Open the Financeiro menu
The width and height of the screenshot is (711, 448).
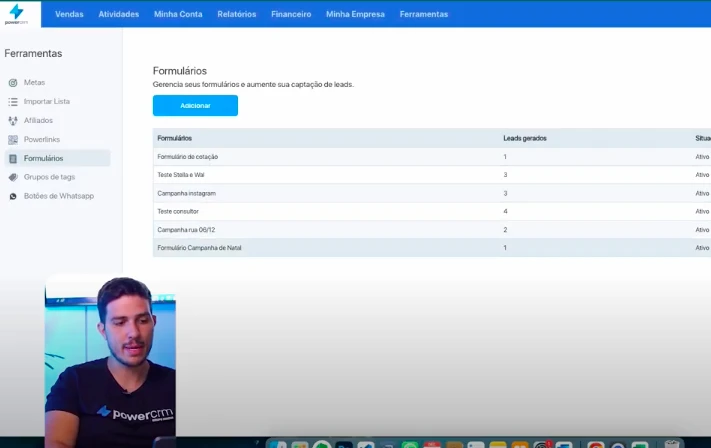[291, 14]
